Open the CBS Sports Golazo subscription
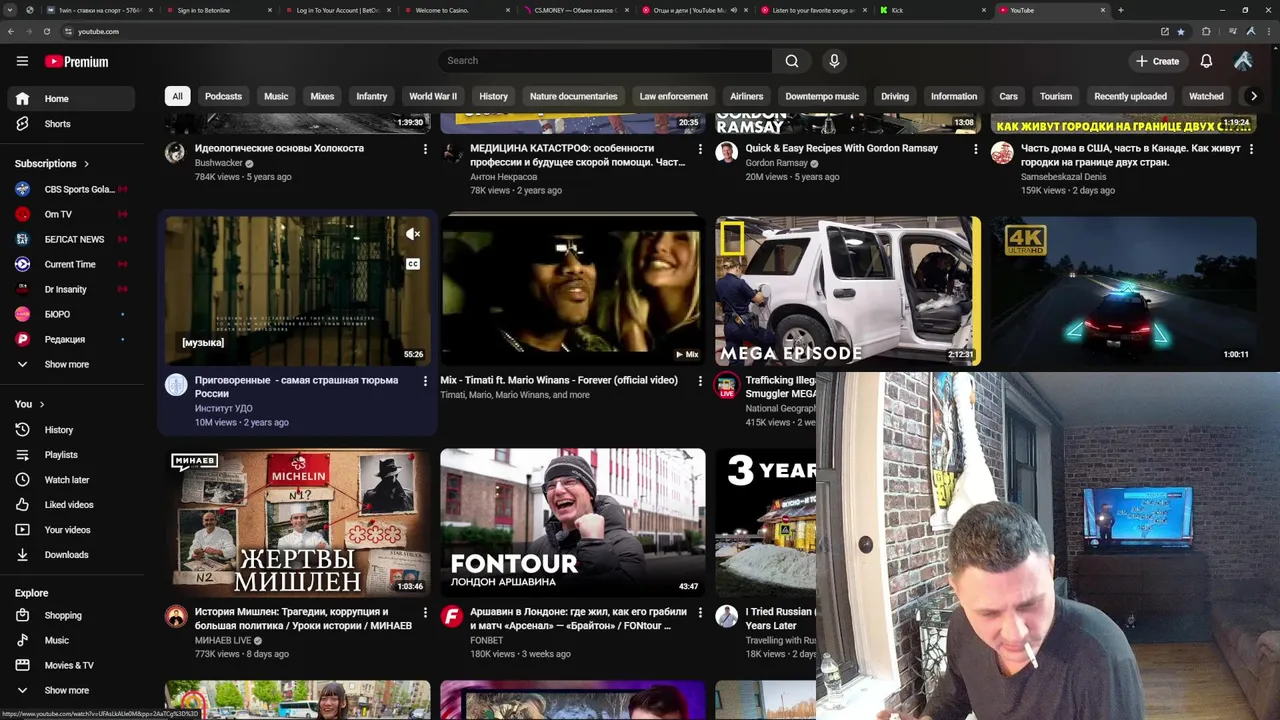The height and width of the screenshot is (720, 1280). point(70,189)
